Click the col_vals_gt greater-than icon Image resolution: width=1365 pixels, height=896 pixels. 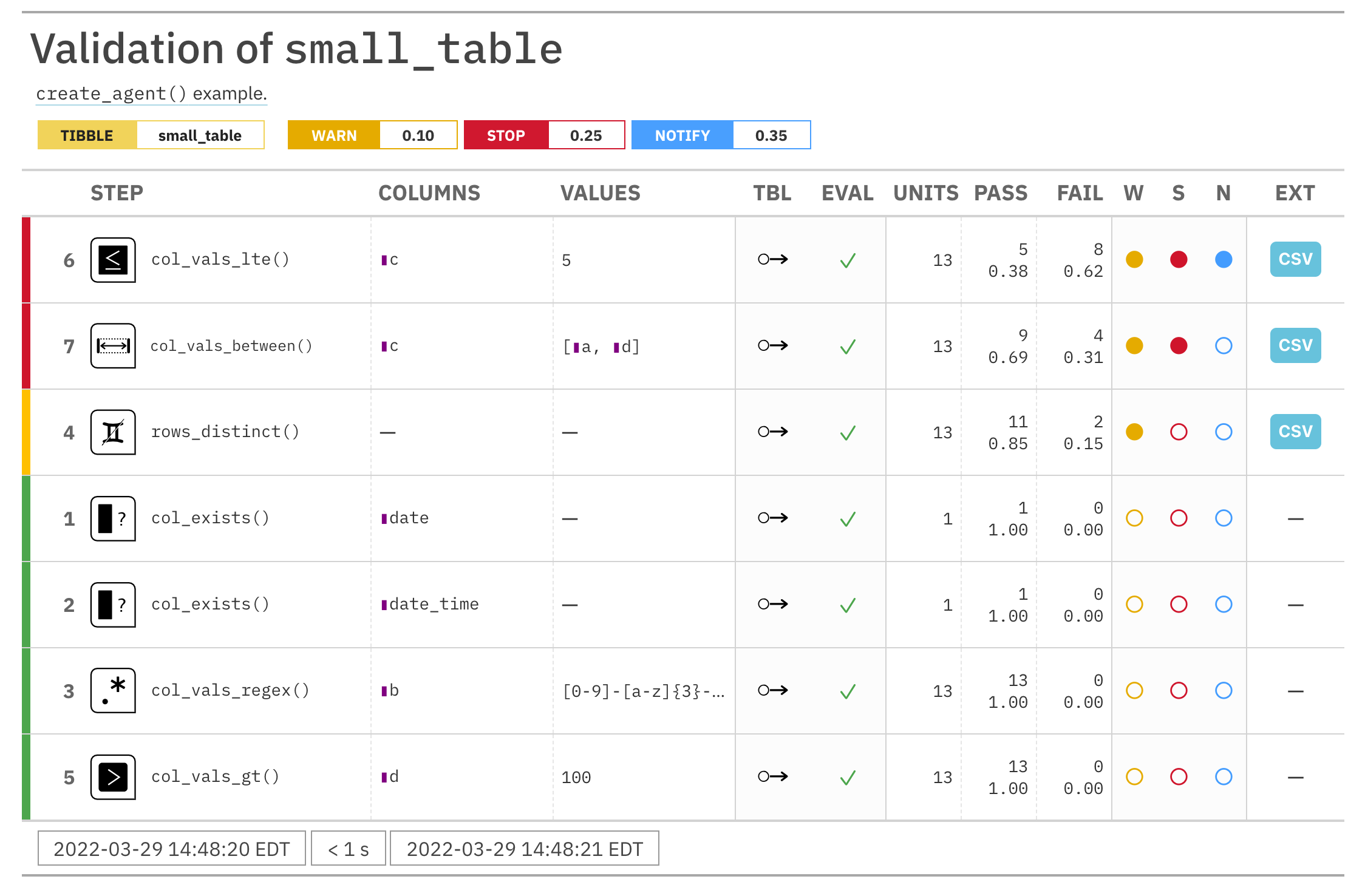click(113, 777)
